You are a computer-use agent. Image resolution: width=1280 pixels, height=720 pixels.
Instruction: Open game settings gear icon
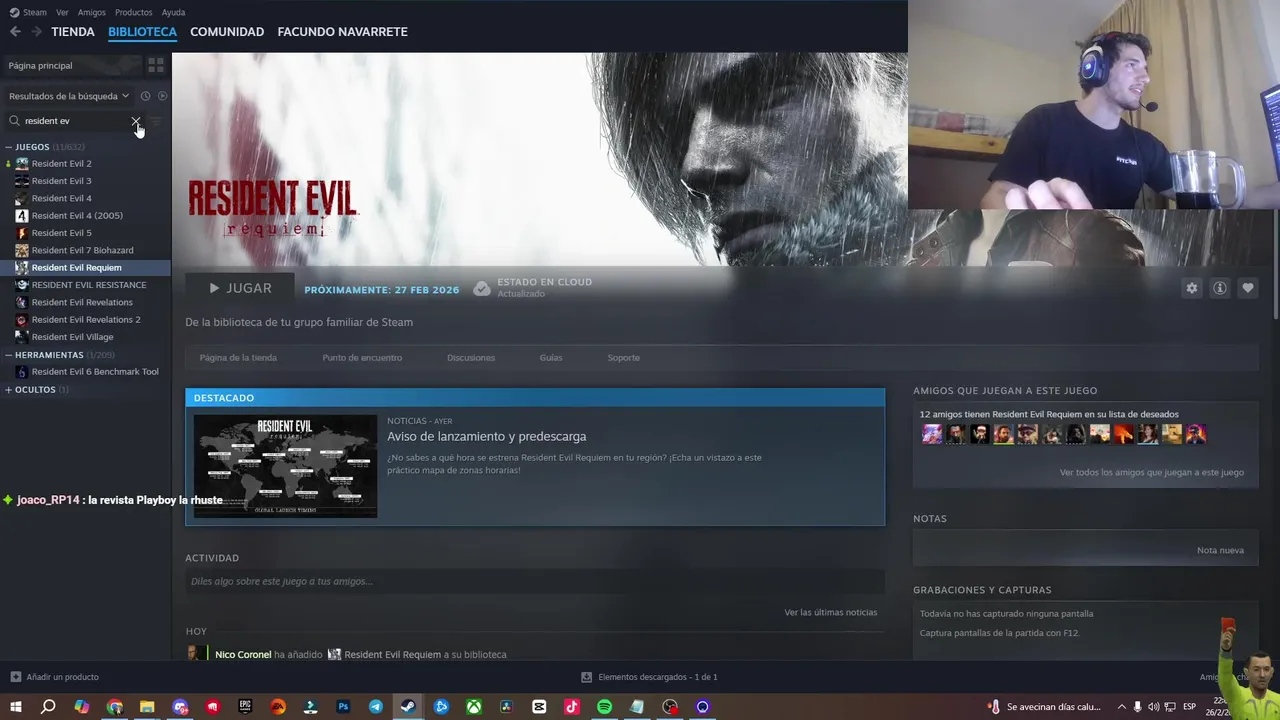click(x=1192, y=288)
